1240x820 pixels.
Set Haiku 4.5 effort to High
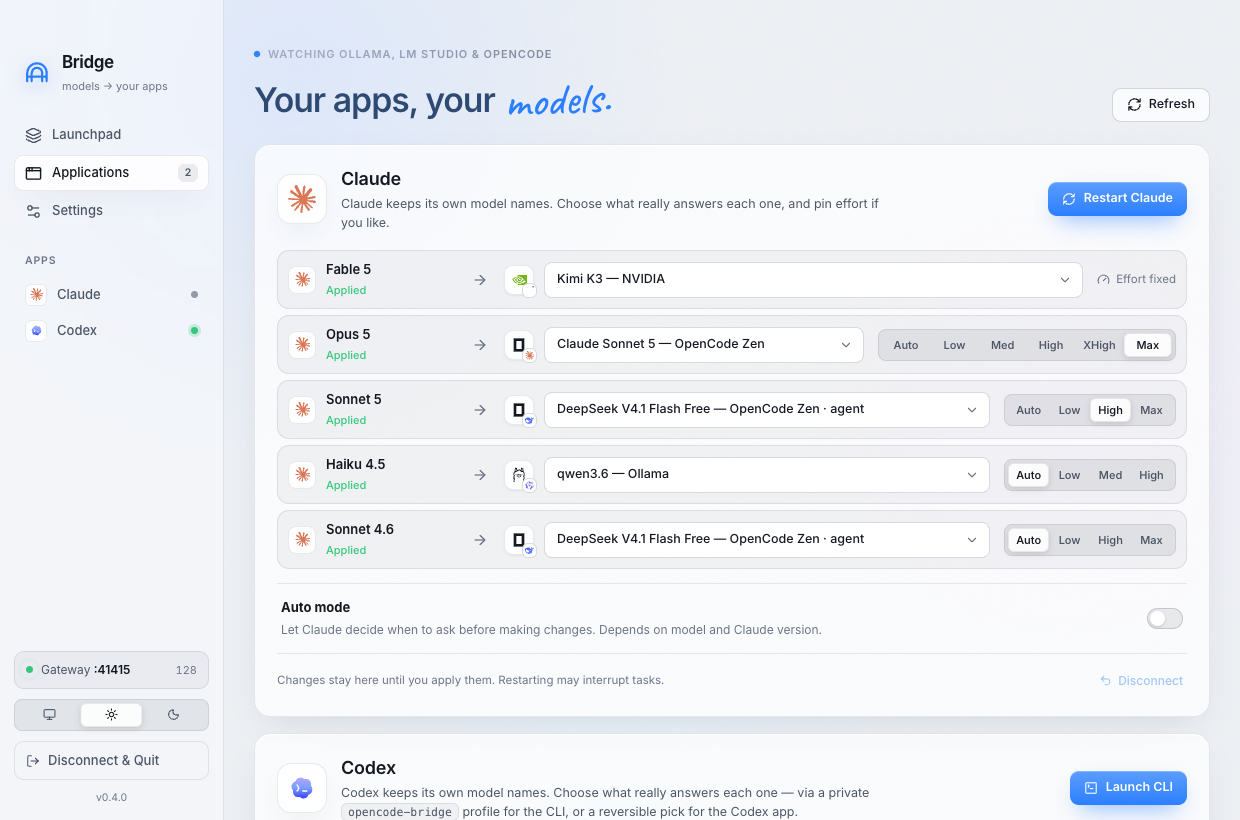point(1151,475)
